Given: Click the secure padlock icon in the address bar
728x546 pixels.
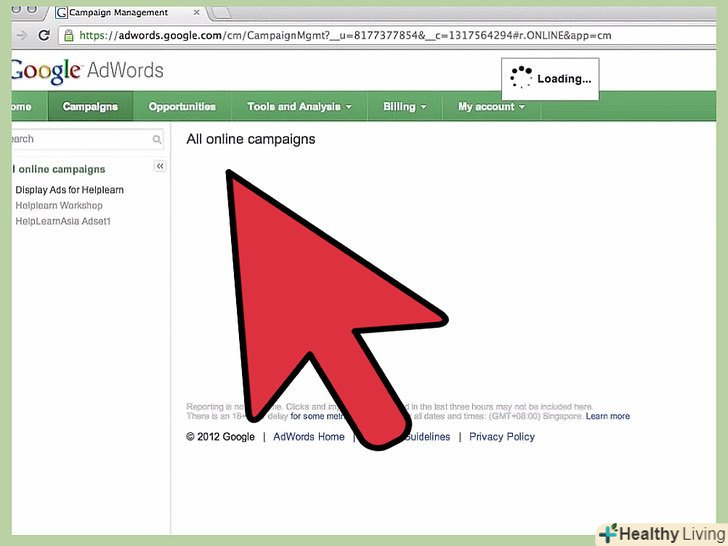Looking at the screenshot, I should tap(69, 35).
